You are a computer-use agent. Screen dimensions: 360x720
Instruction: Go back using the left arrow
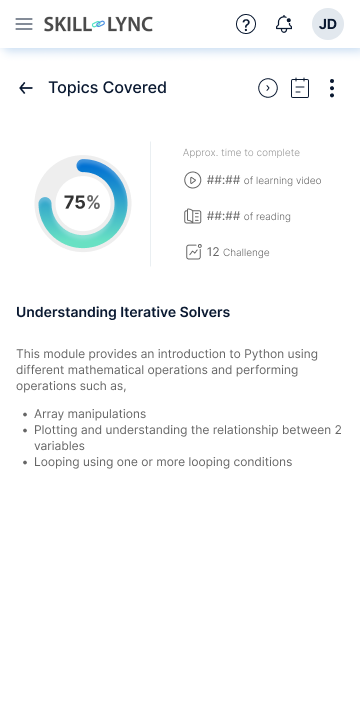26,88
